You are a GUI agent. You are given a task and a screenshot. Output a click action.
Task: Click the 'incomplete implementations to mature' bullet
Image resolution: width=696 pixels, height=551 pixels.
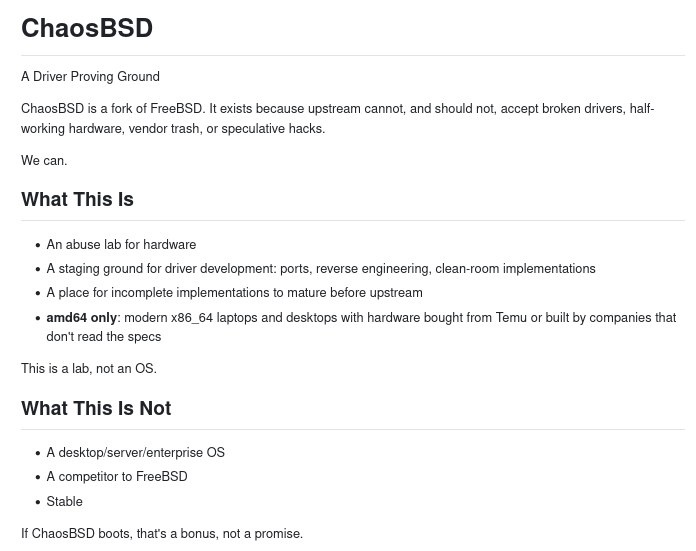click(x=234, y=293)
